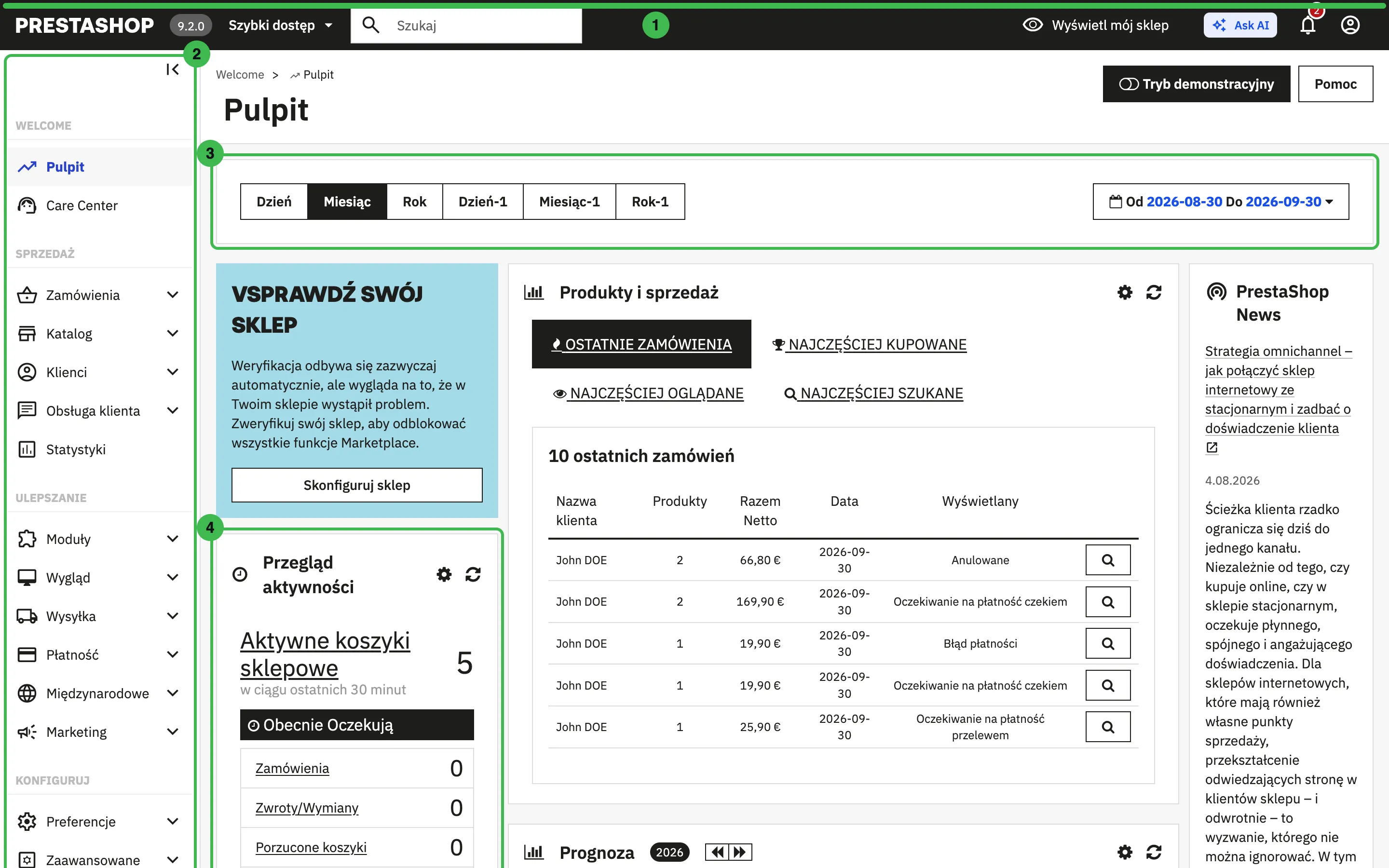This screenshot has height=868, width=1389.
Task: Refresh the Produkty i sprzedaż panel
Action: click(1154, 292)
